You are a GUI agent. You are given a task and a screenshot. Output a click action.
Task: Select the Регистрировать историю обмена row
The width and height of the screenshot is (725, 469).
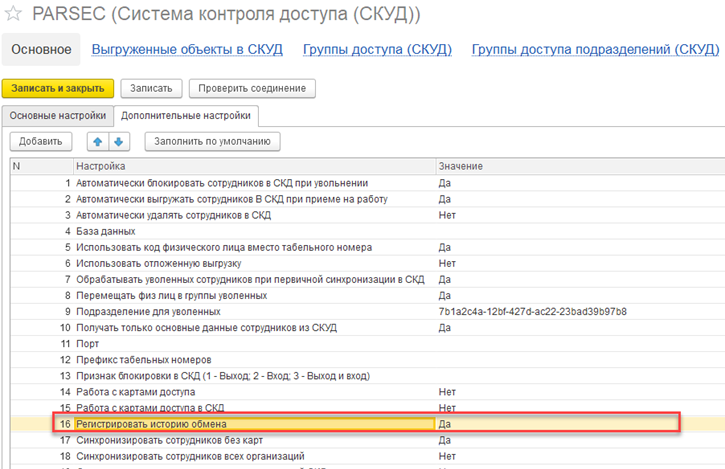coord(254,424)
